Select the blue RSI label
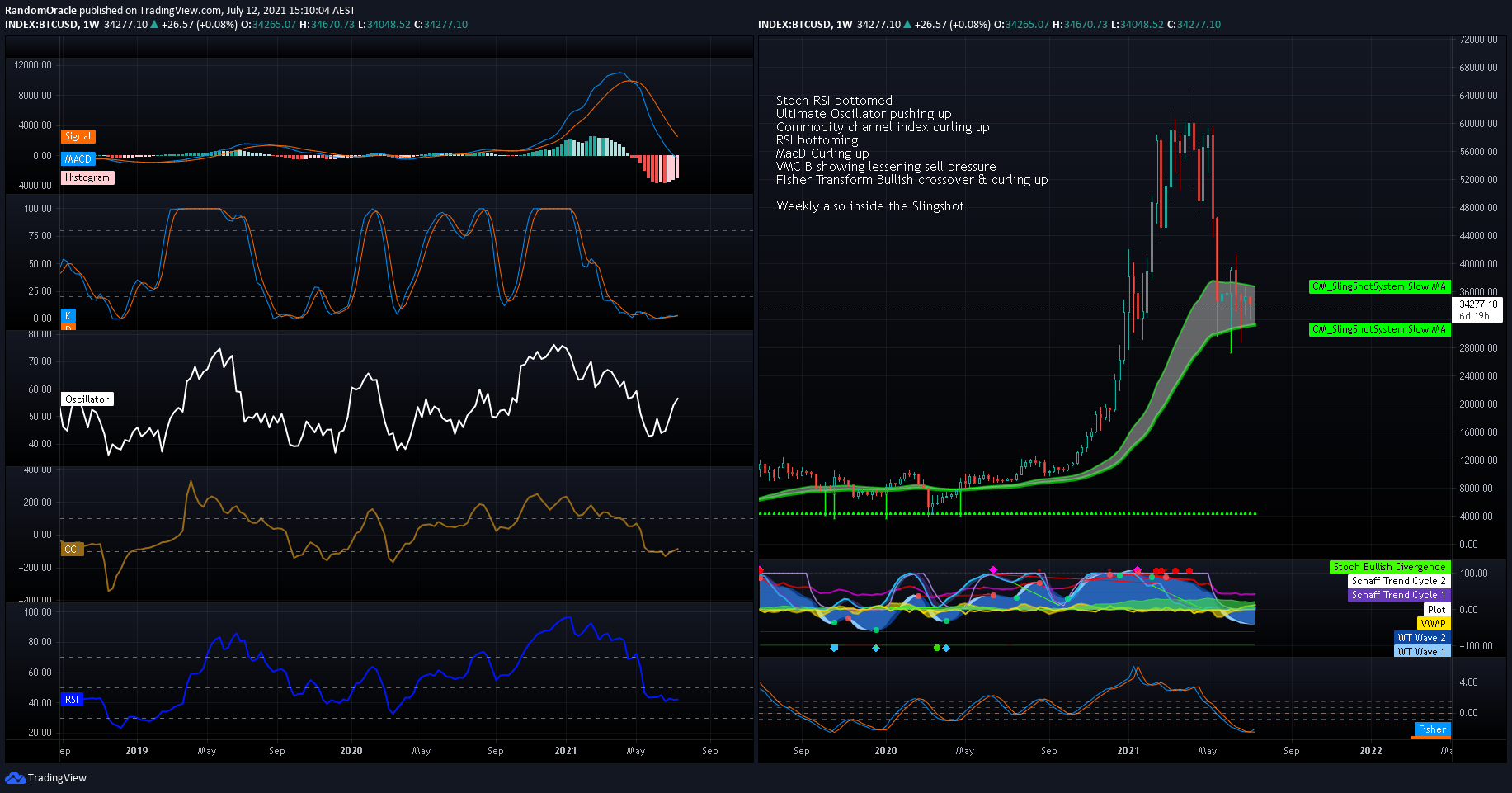Image resolution: width=1512 pixels, height=793 pixels. (73, 699)
